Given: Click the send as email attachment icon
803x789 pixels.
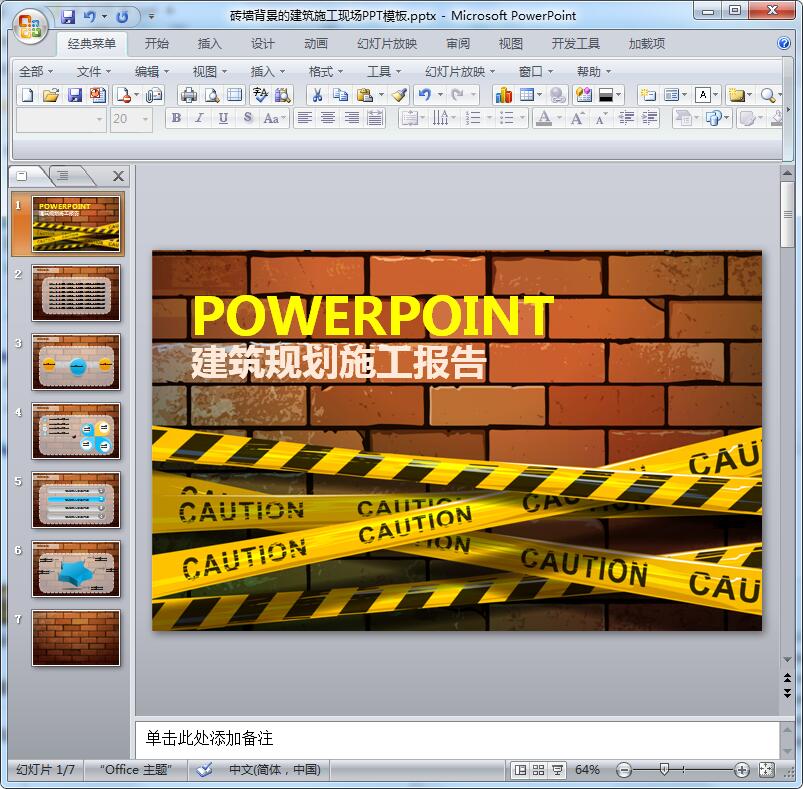Looking at the screenshot, I should click(x=154, y=95).
